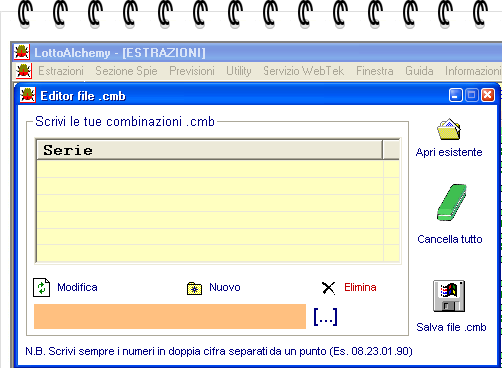
Task: Click LottoAlchemy title bar ladybug icon
Action: (x=22, y=52)
